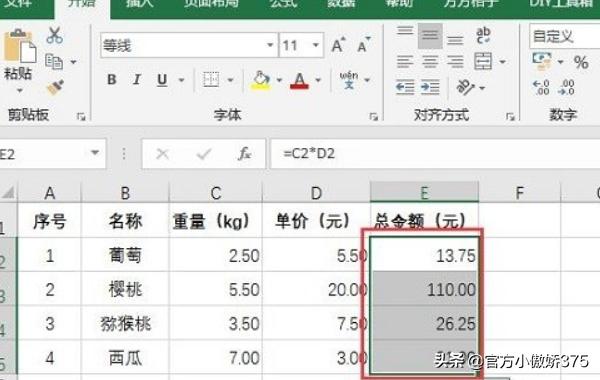
Task: Click the Increase Font Size icon
Action: [339, 45]
